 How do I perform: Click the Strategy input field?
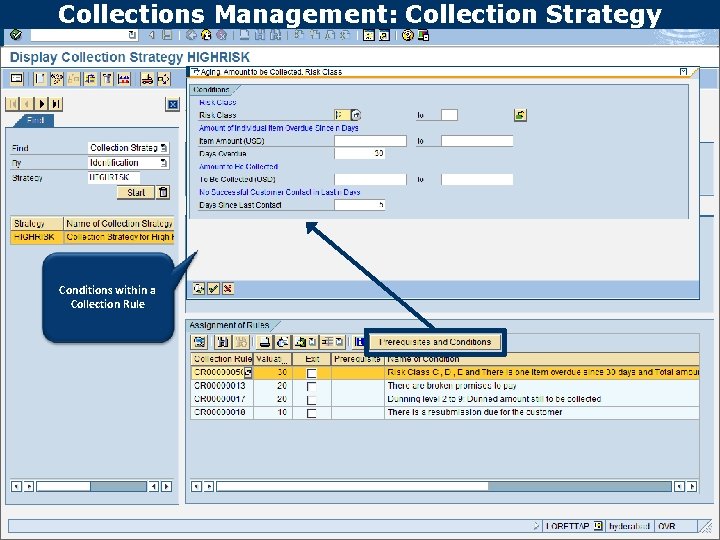pyautogui.click(x=114, y=177)
